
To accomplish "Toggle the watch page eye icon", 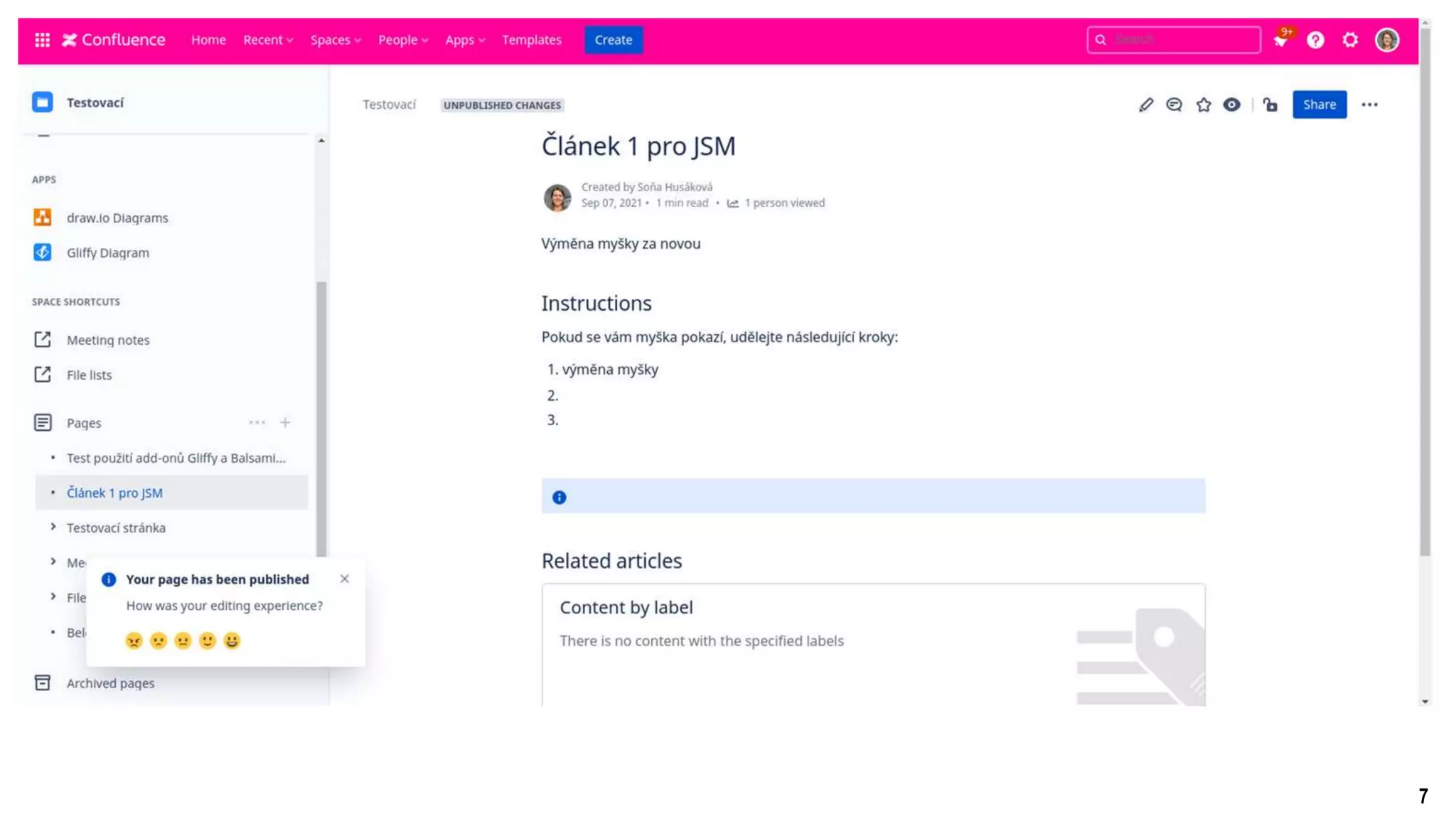I will pyautogui.click(x=1231, y=105).
